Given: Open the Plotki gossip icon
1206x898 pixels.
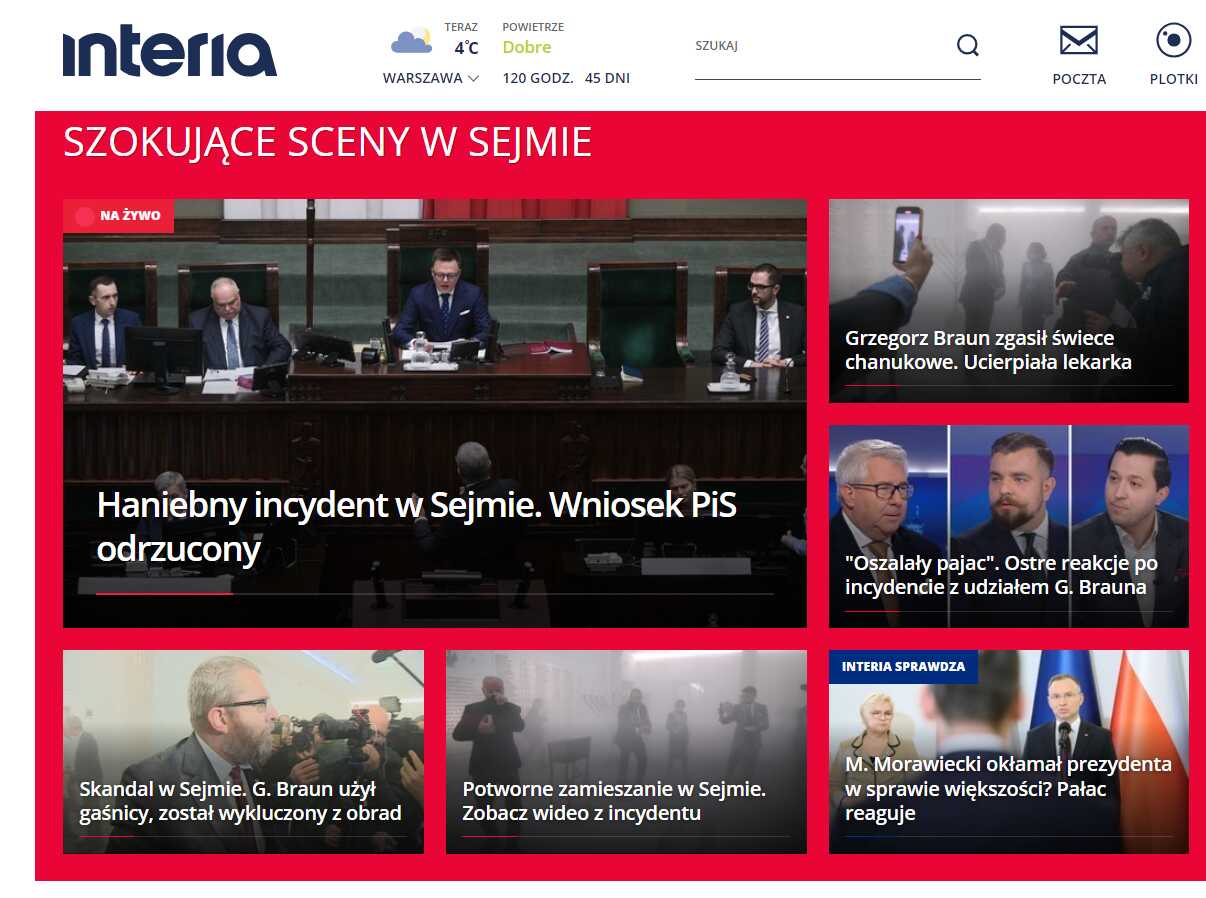Looking at the screenshot, I should coord(1173,41).
